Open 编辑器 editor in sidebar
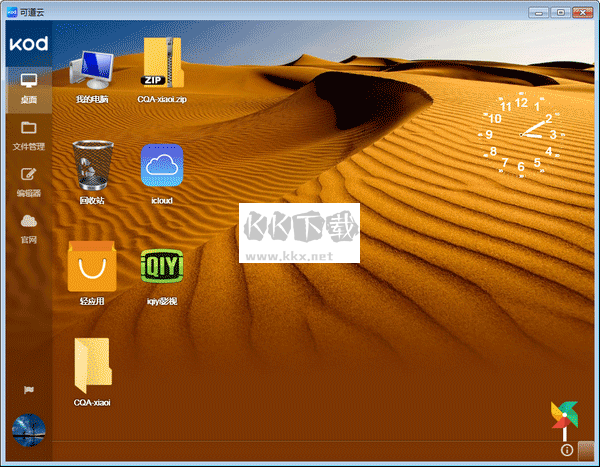The width and height of the screenshot is (600, 467). point(29,183)
